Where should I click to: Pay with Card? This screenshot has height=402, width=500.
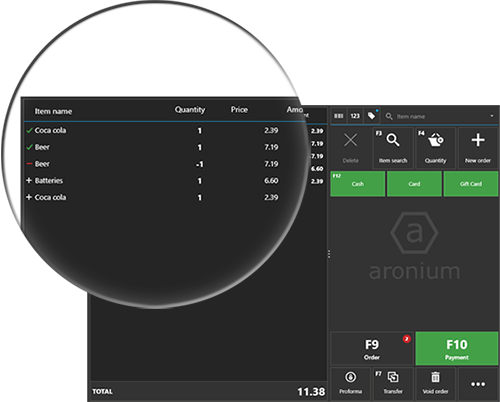(414, 184)
